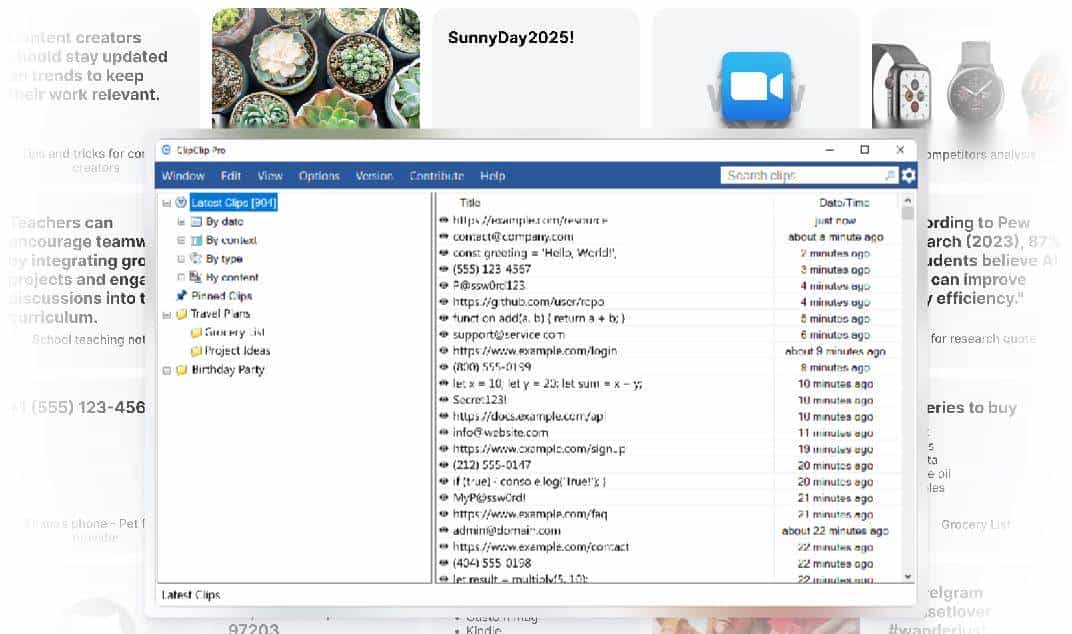1072x634 pixels.
Task: Select the 'let x = 10; let y = 20' clip
Action: click(x=547, y=384)
